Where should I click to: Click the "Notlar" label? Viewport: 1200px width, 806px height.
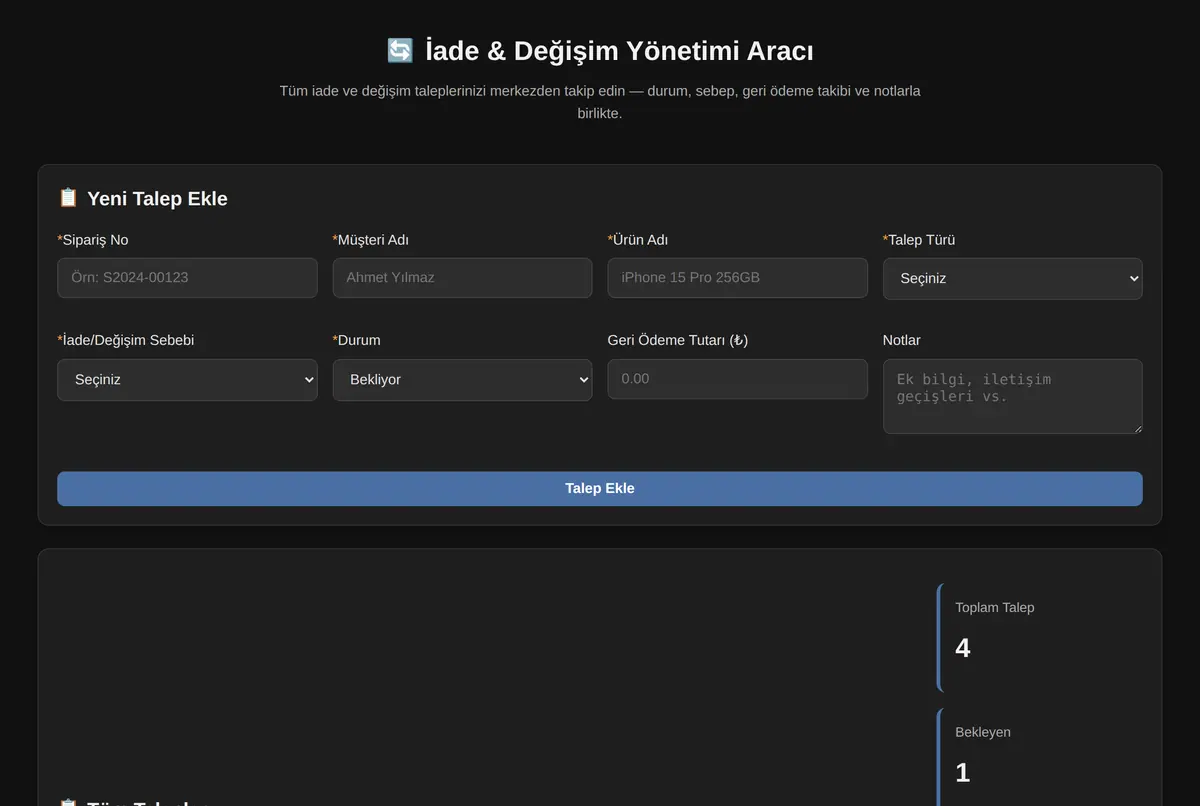pyautogui.click(x=902, y=340)
